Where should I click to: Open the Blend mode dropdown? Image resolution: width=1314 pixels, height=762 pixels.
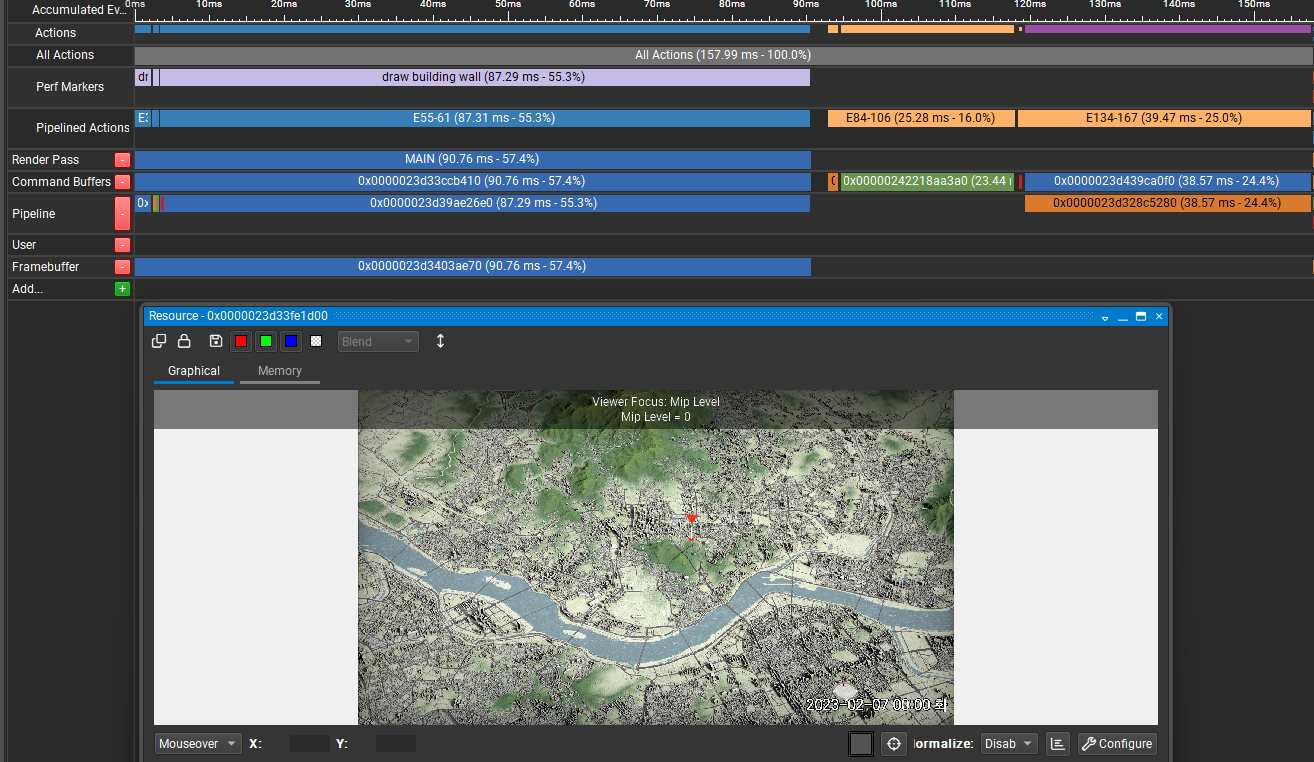coord(378,341)
